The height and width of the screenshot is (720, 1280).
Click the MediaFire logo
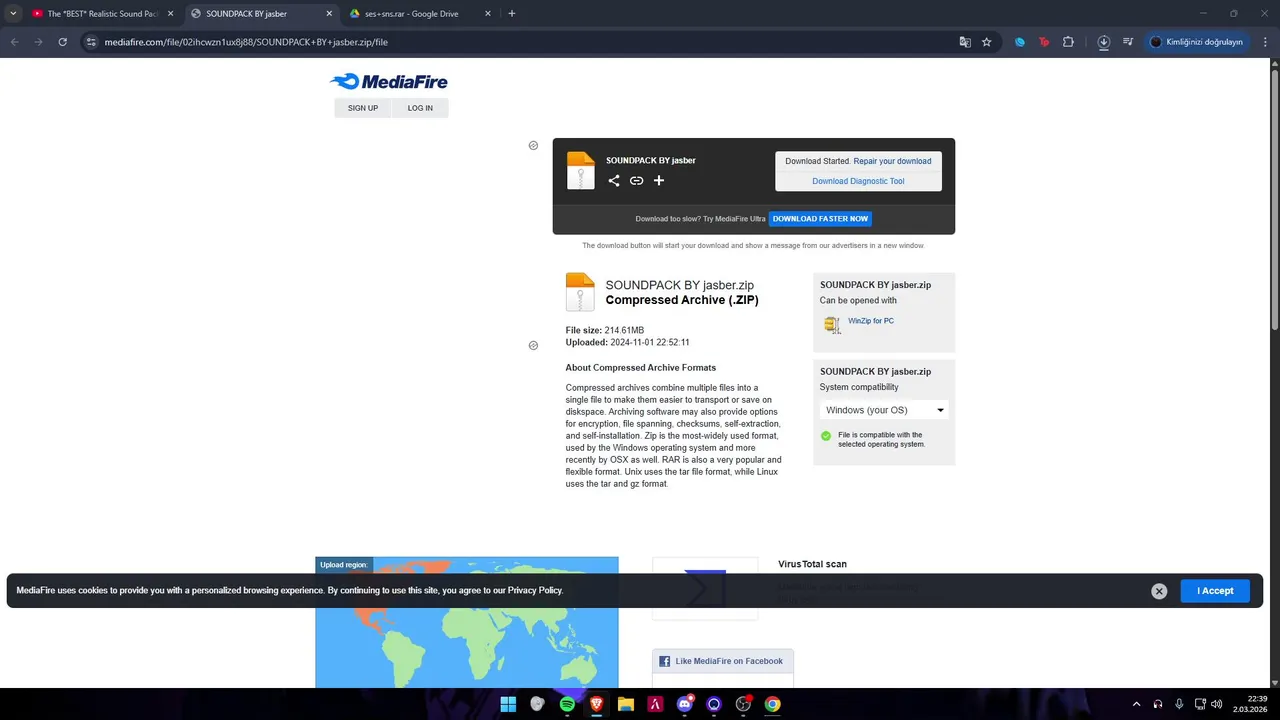[x=389, y=82]
